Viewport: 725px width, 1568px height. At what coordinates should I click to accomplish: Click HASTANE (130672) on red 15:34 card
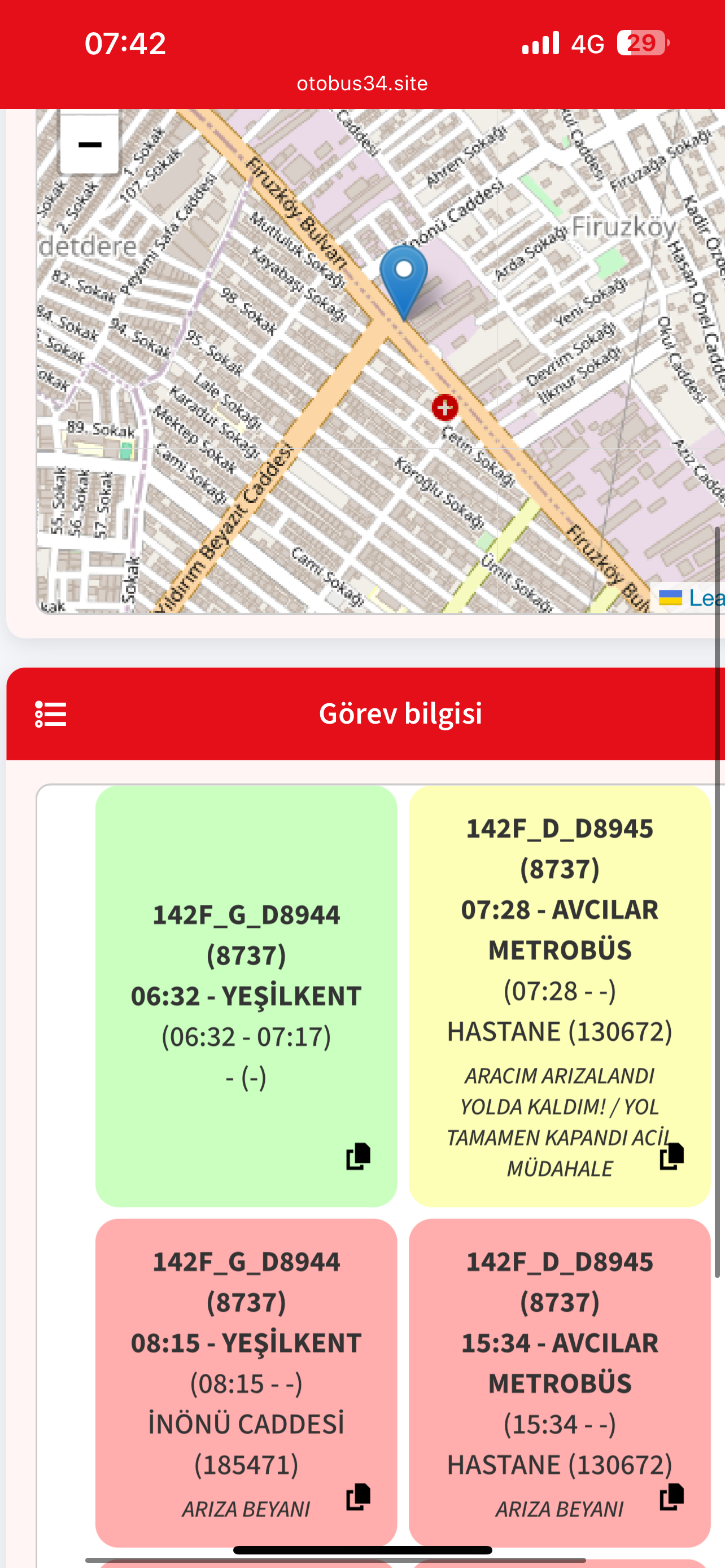click(x=560, y=1465)
